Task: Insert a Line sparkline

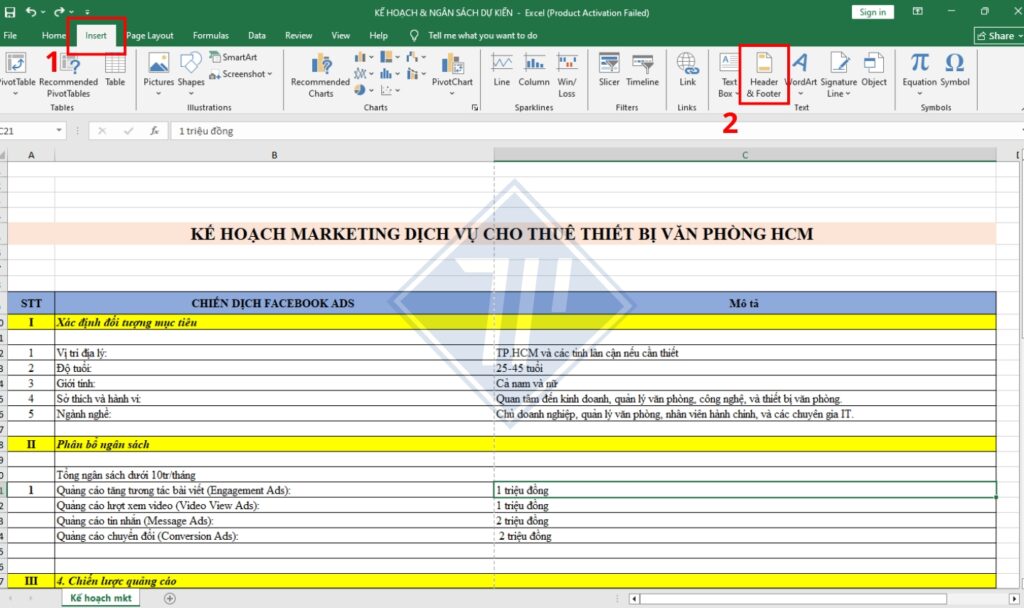Action: coord(501,70)
